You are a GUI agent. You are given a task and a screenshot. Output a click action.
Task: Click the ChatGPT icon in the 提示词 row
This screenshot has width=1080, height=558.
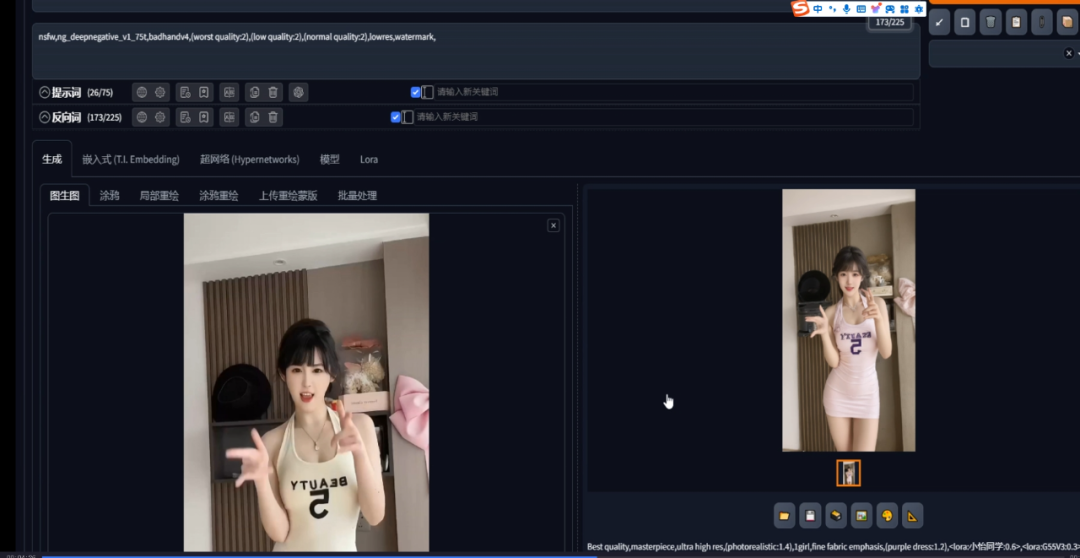tap(298, 92)
